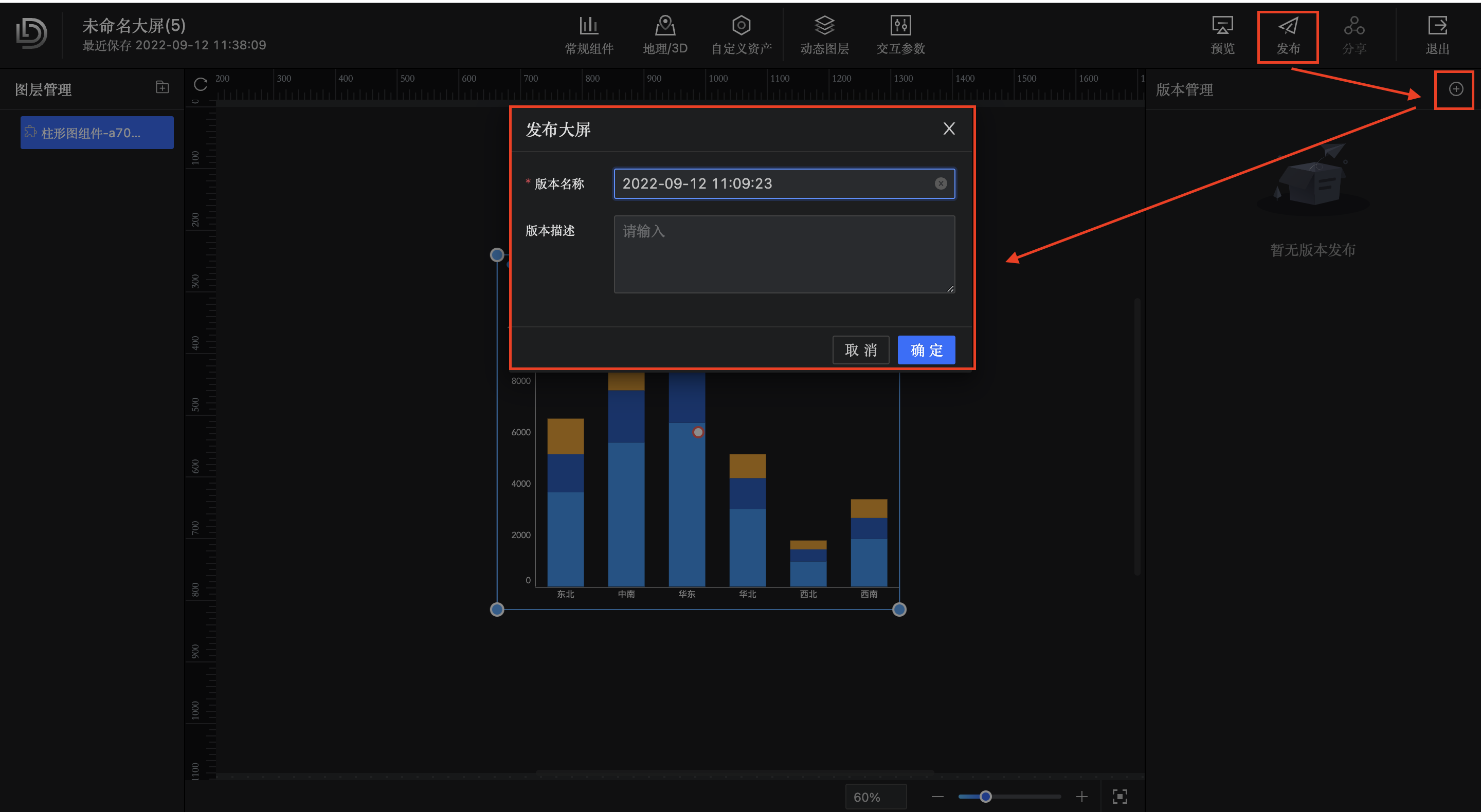
Task: Confirm publish with 确定 button
Action: click(x=926, y=350)
